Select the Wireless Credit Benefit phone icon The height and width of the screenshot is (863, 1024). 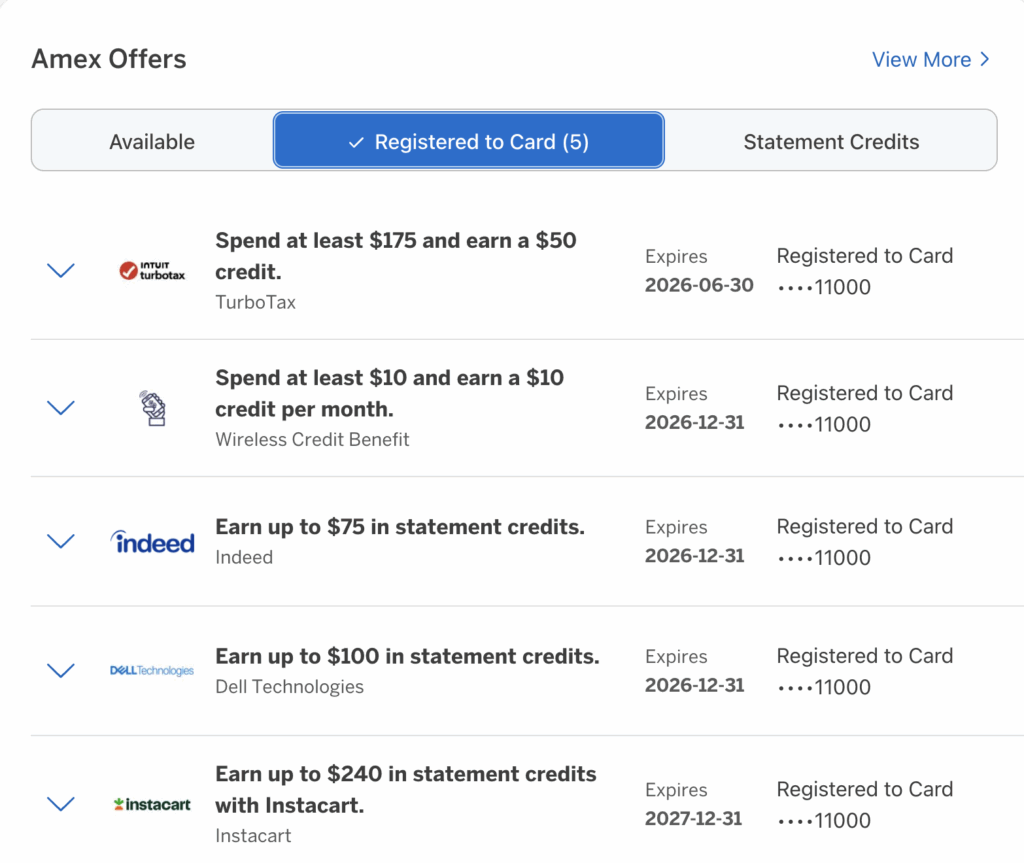tap(152, 407)
